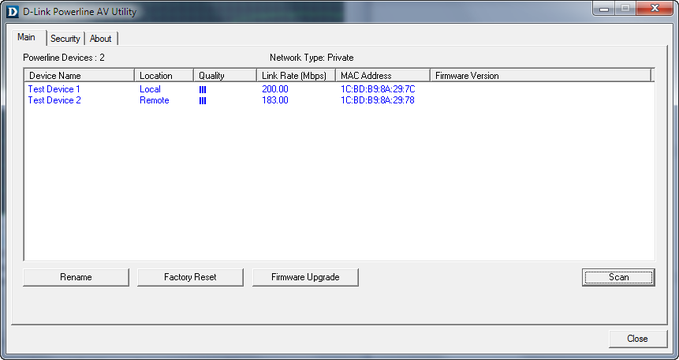Scan for powerline devices

point(618,277)
